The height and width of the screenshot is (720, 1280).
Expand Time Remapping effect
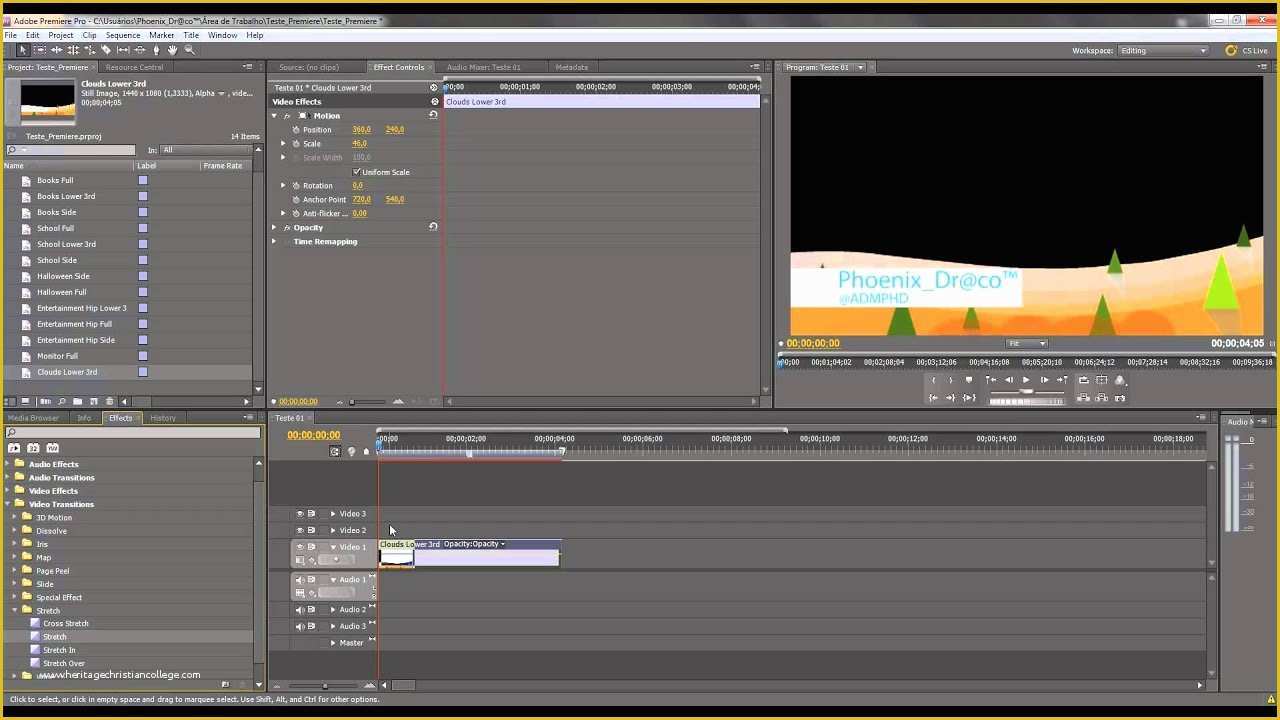click(x=274, y=242)
